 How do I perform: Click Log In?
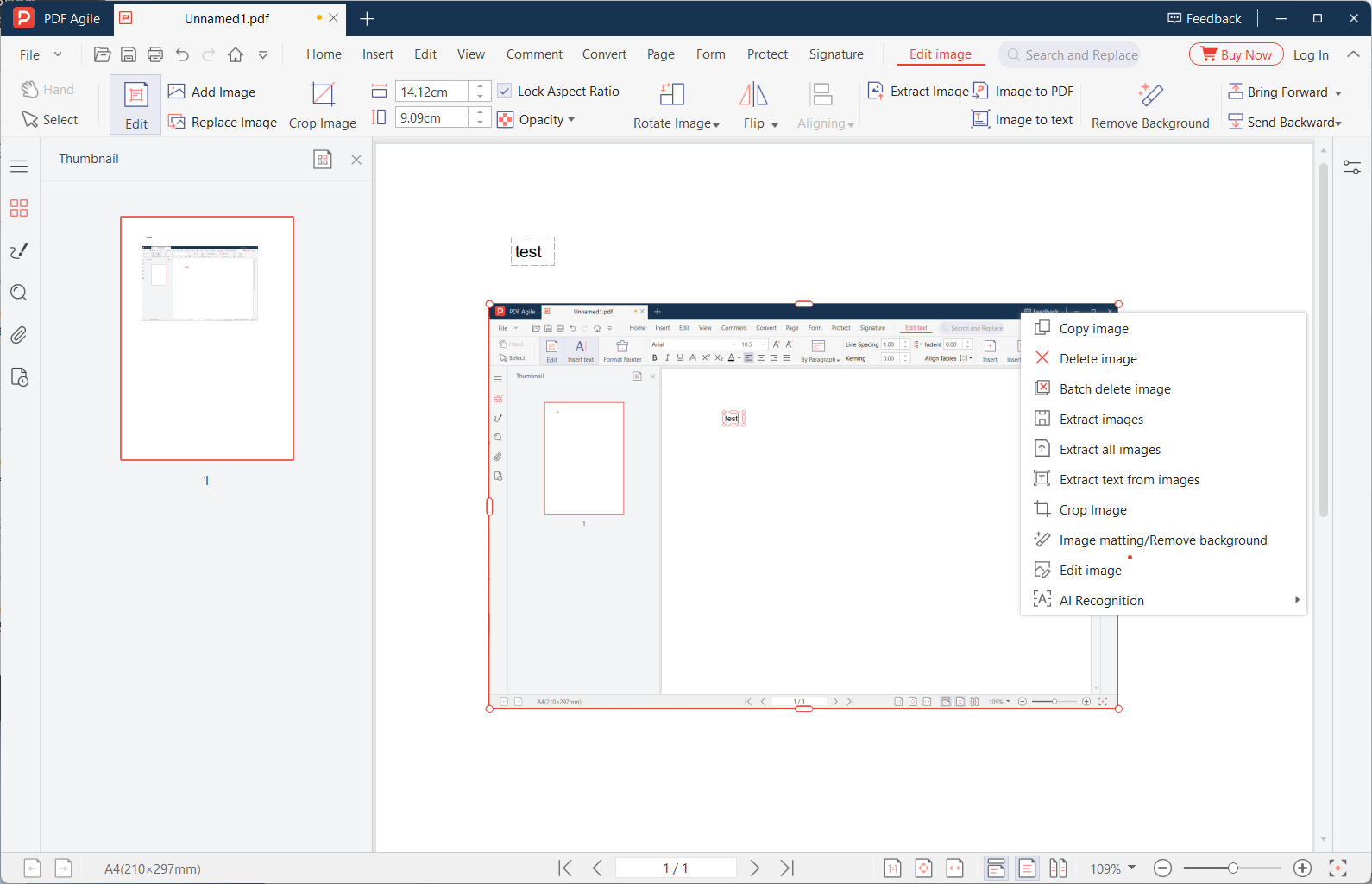coord(1311,54)
